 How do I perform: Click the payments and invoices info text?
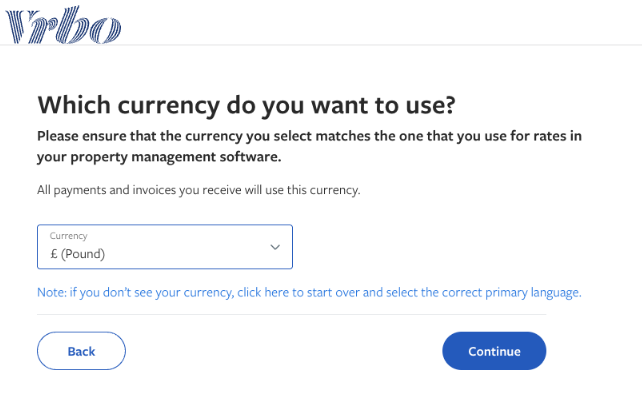point(199,190)
